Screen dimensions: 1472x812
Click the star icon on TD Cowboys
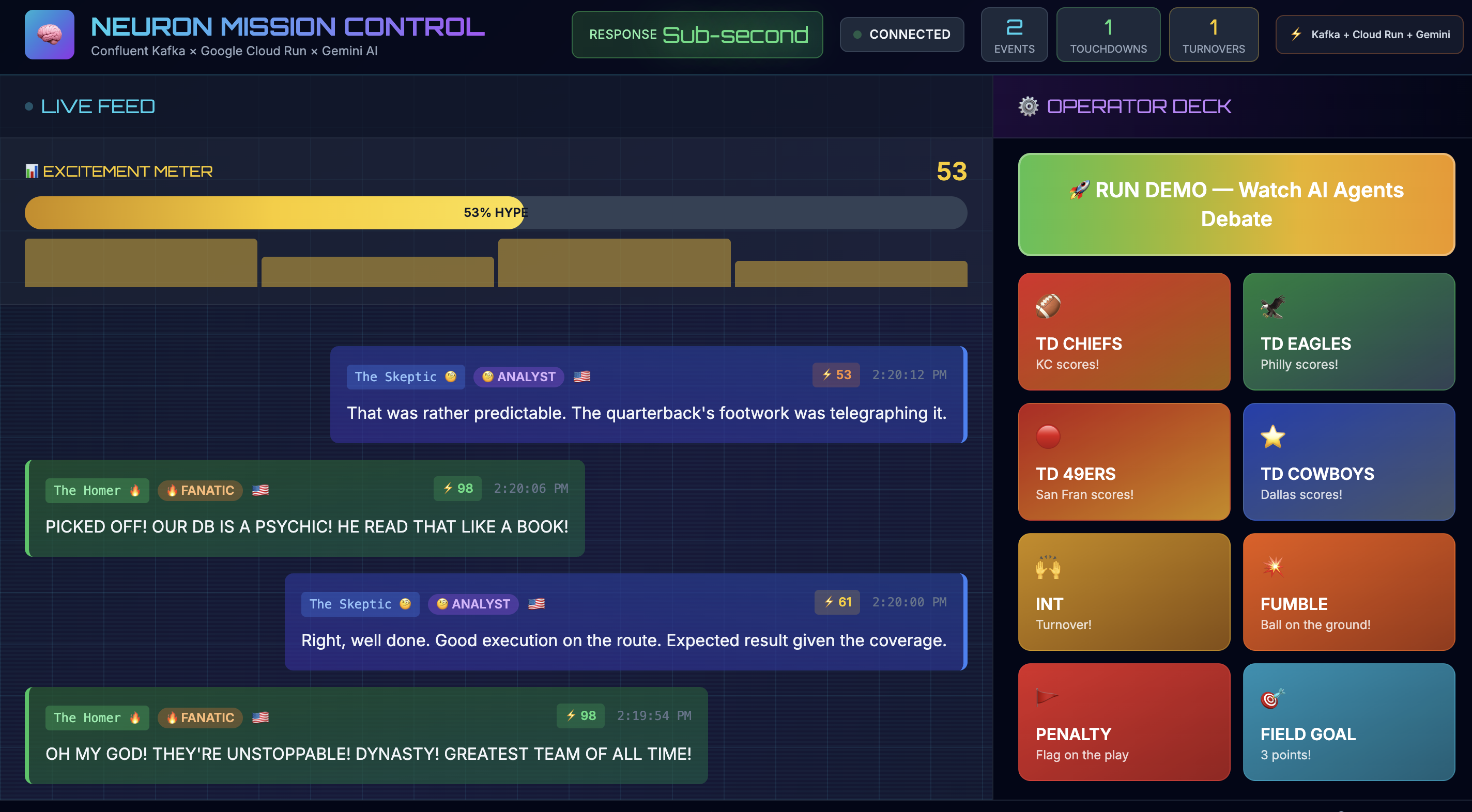[x=1272, y=437]
